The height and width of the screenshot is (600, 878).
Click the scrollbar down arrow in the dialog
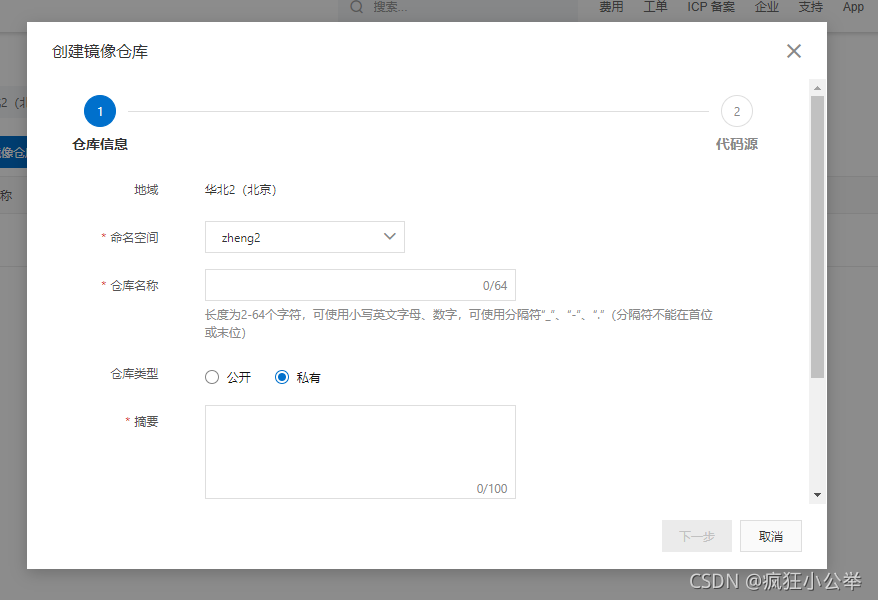(818, 495)
